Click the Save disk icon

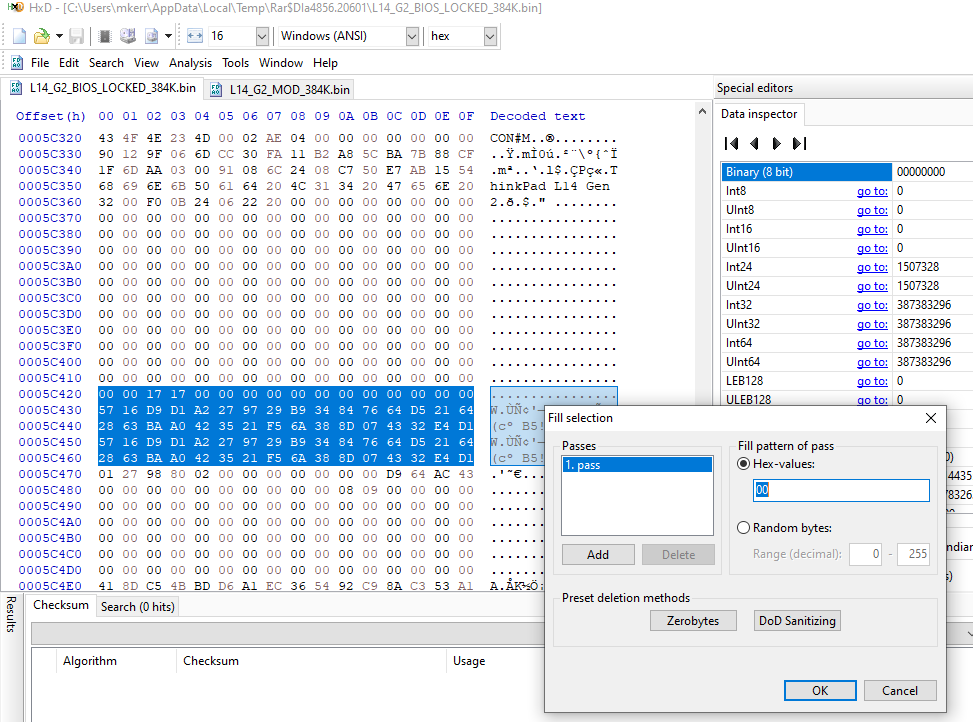(76, 36)
